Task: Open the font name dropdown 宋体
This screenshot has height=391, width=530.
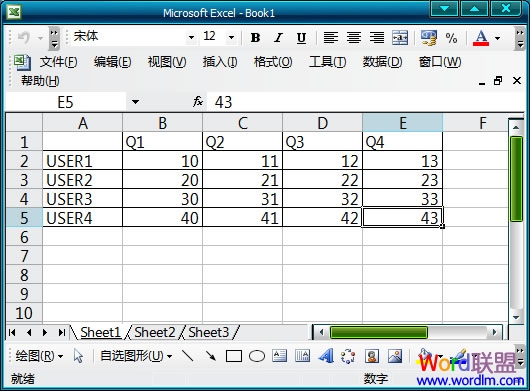Action: pos(191,37)
